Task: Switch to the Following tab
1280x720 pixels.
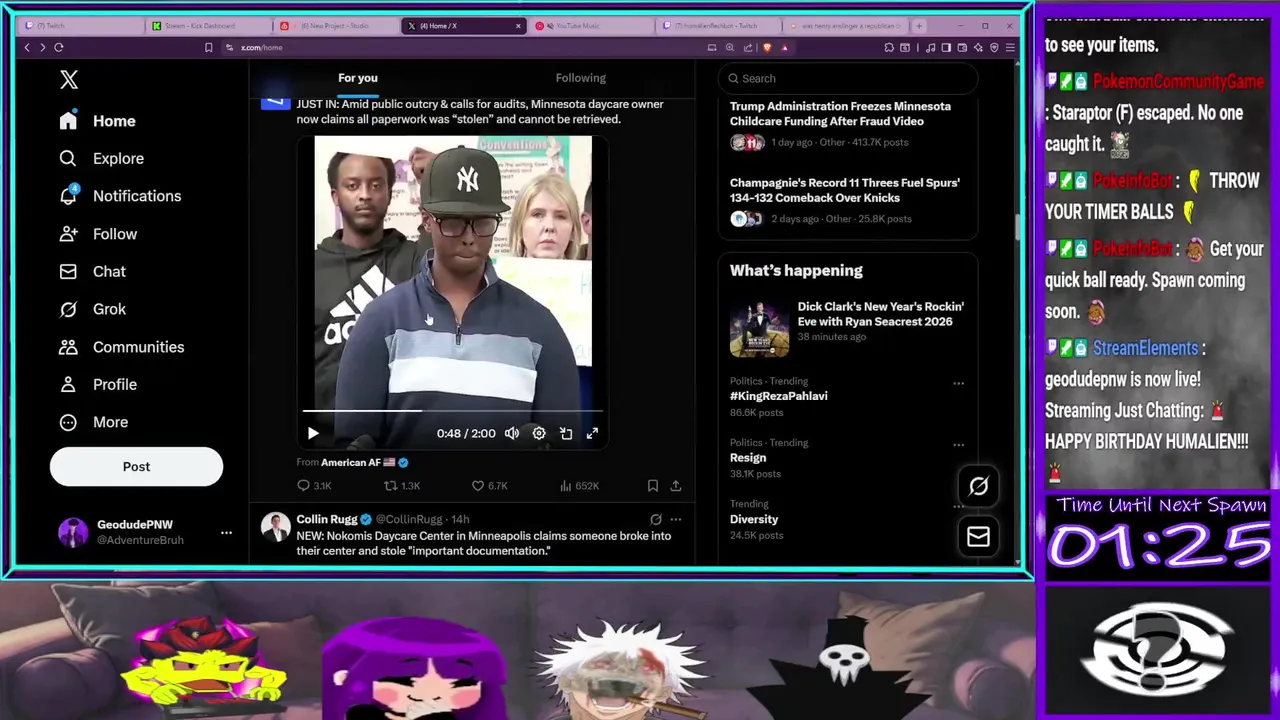Action: (581, 78)
